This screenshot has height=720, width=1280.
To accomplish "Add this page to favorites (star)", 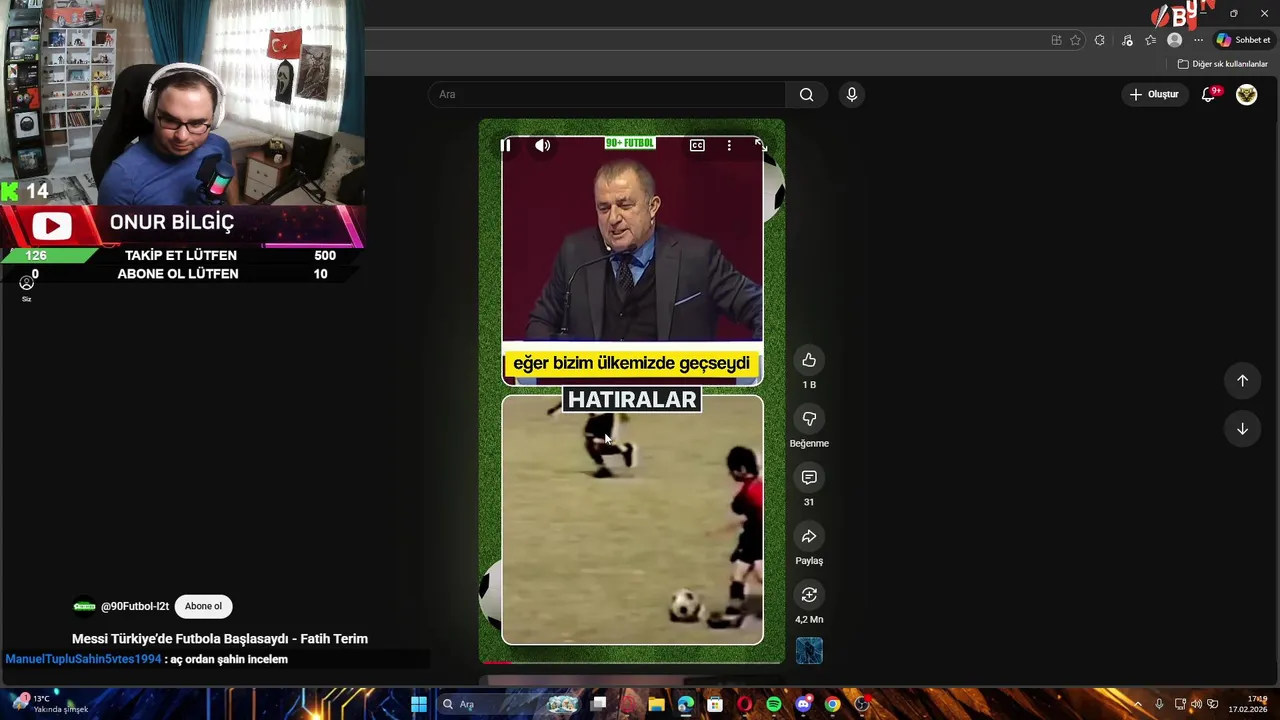I will [1075, 40].
